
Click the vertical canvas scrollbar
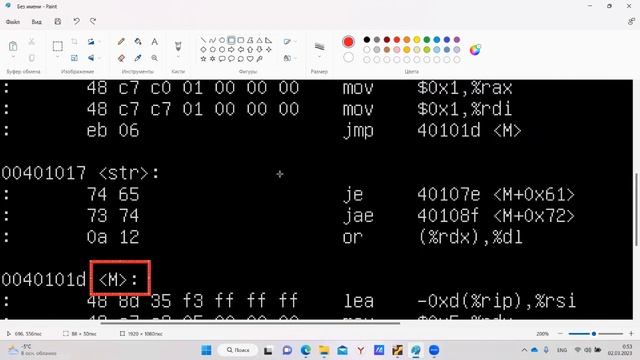[x=636, y=209]
